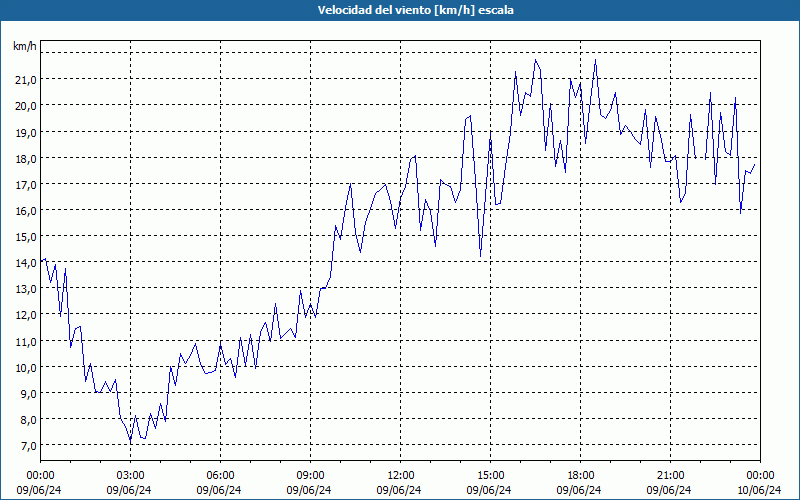Select the 12,0 y-axis value
Image resolution: width=800 pixels, height=500 pixels.
(27, 315)
